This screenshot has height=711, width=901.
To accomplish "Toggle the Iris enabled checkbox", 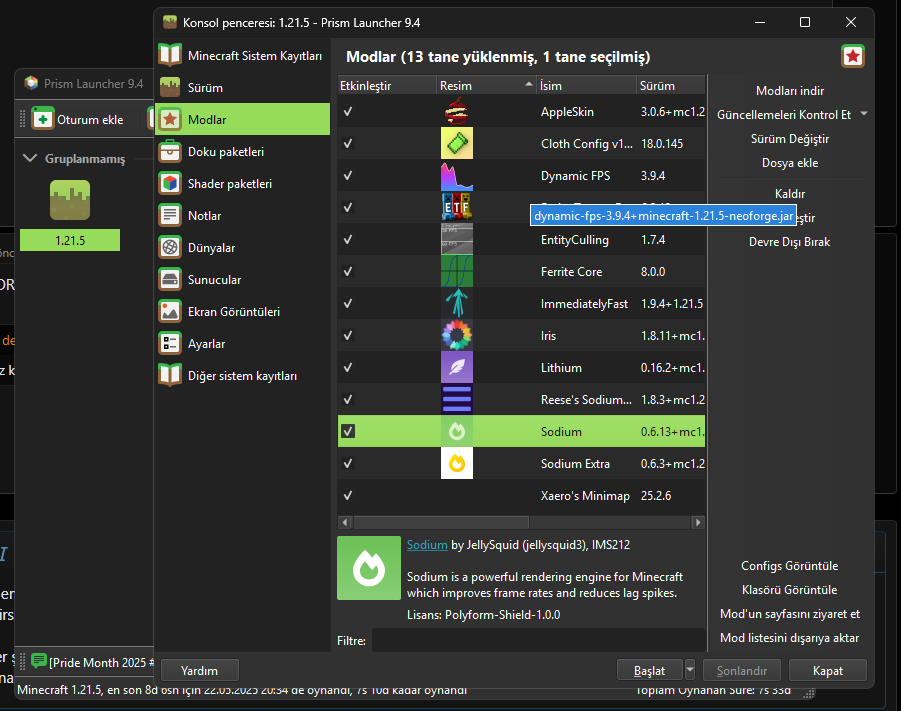I will tap(348, 335).
